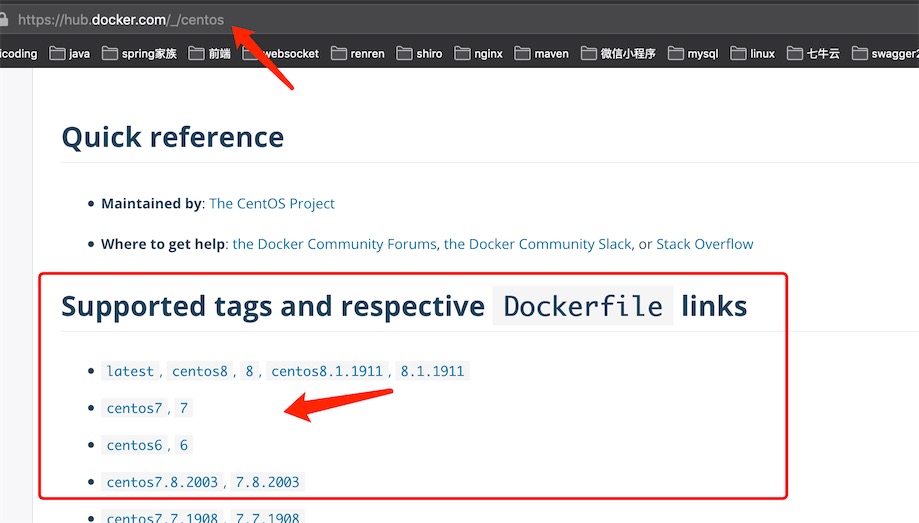Open the 七牛云 bookmarks folder
This screenshot has height=523, width=919.
pos(814,53)
